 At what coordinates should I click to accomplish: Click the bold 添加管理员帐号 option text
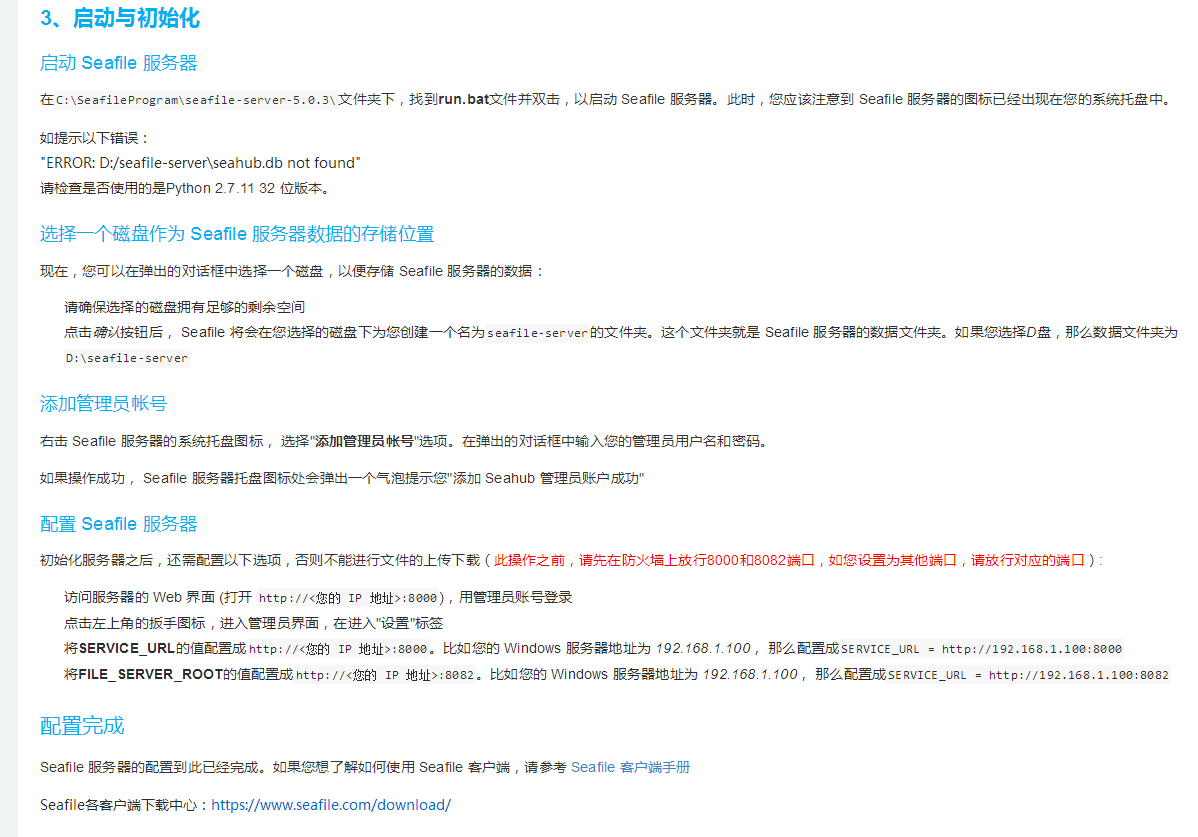point(364,441)
